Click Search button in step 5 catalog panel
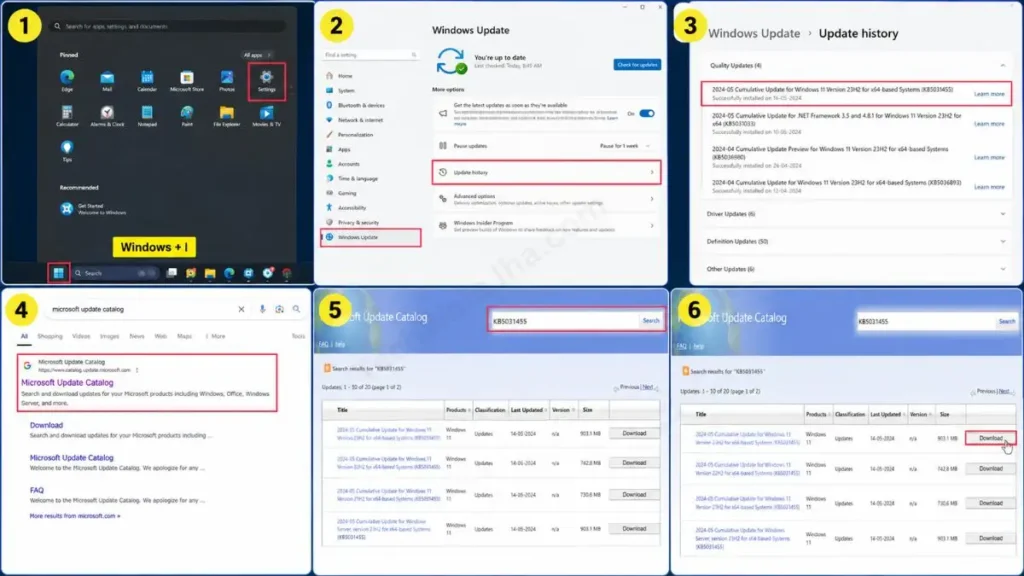Screen dimensions: 1024x576 [651, 321]
